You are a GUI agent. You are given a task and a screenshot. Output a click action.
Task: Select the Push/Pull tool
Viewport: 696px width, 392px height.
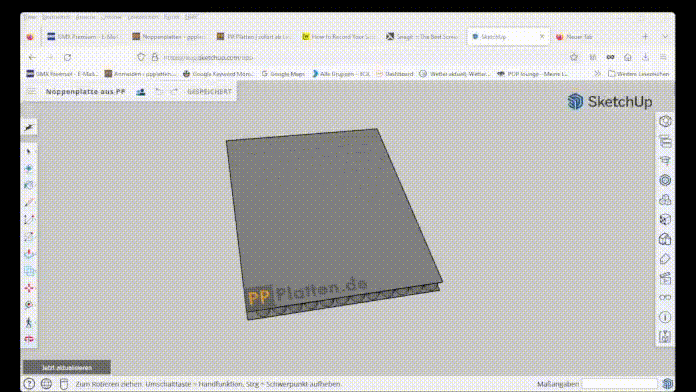(x=29, y=254)
